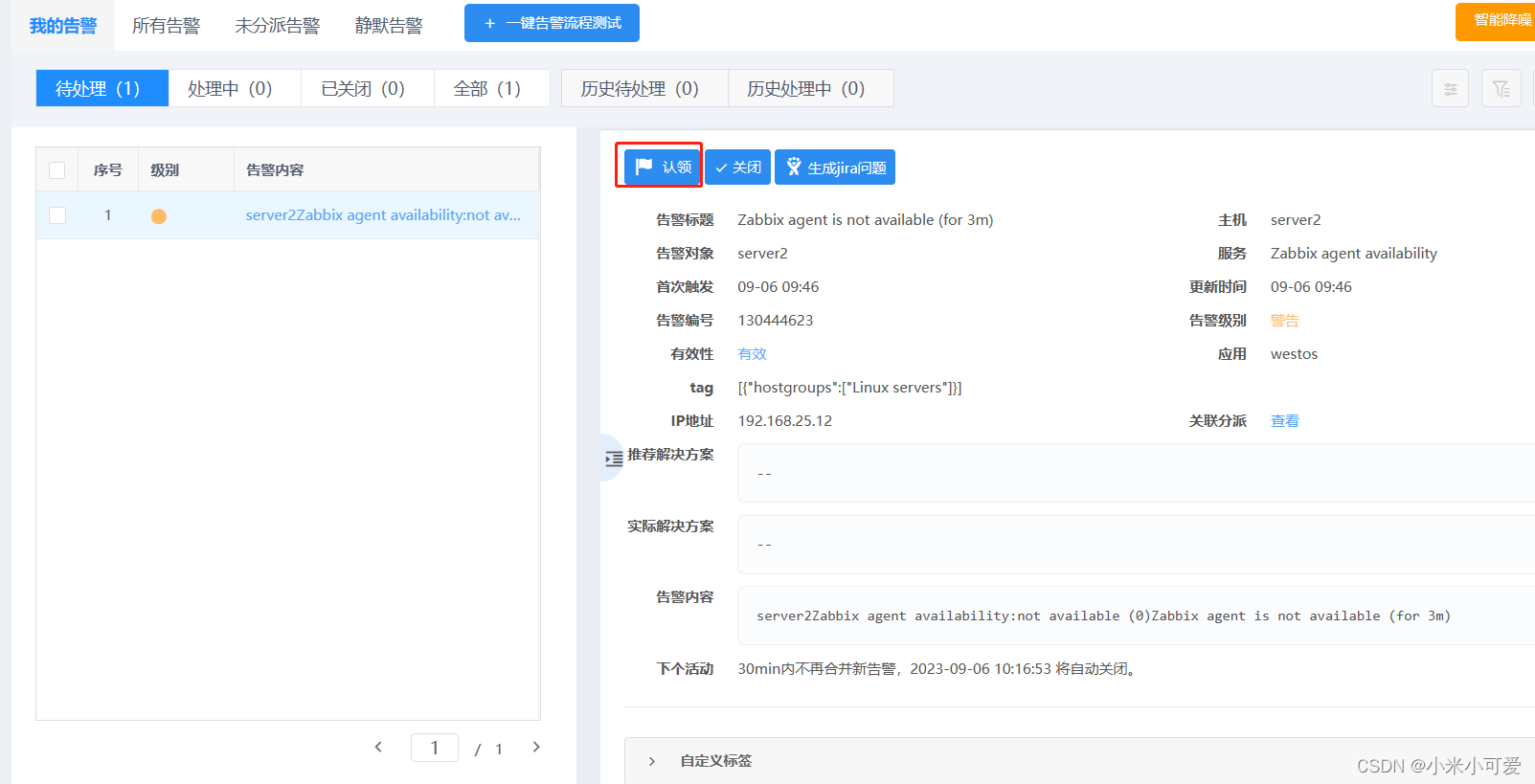Switch to the 所有告警 tab
The width and height of the screenshot is (1535, 784).
pos(167,26)
